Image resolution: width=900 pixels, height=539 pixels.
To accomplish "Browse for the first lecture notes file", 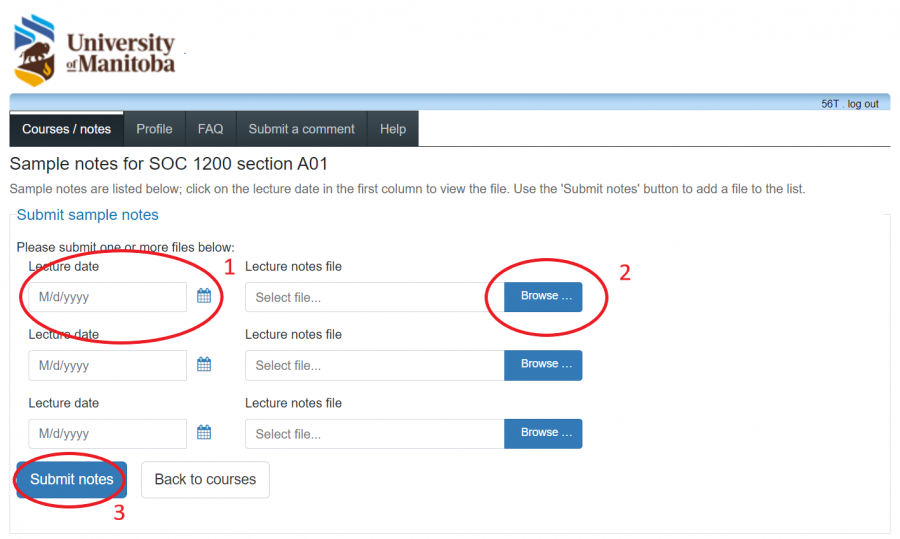I will coord(543,297).
